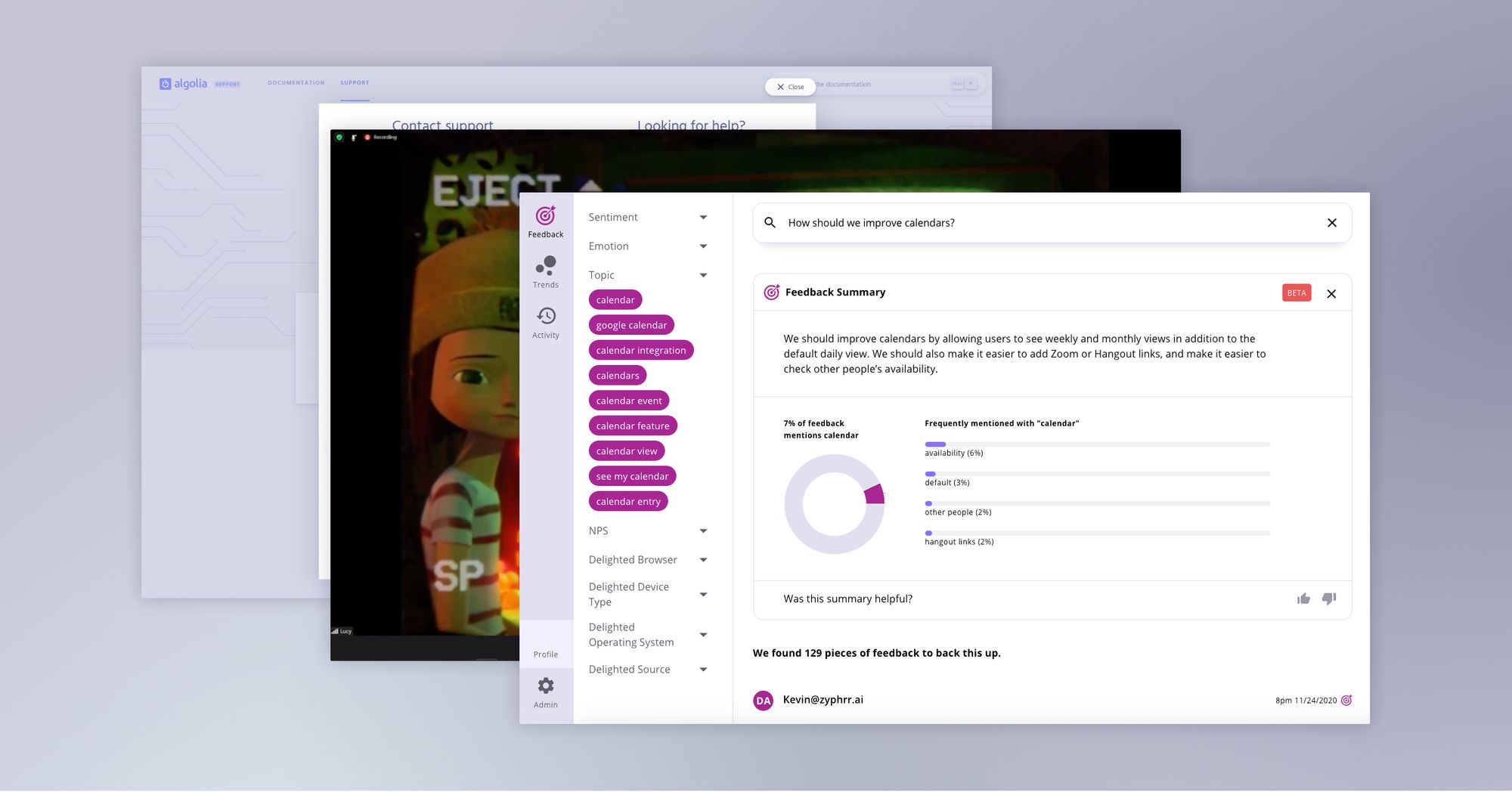Click thumbs up for summary

point(1303,599)
